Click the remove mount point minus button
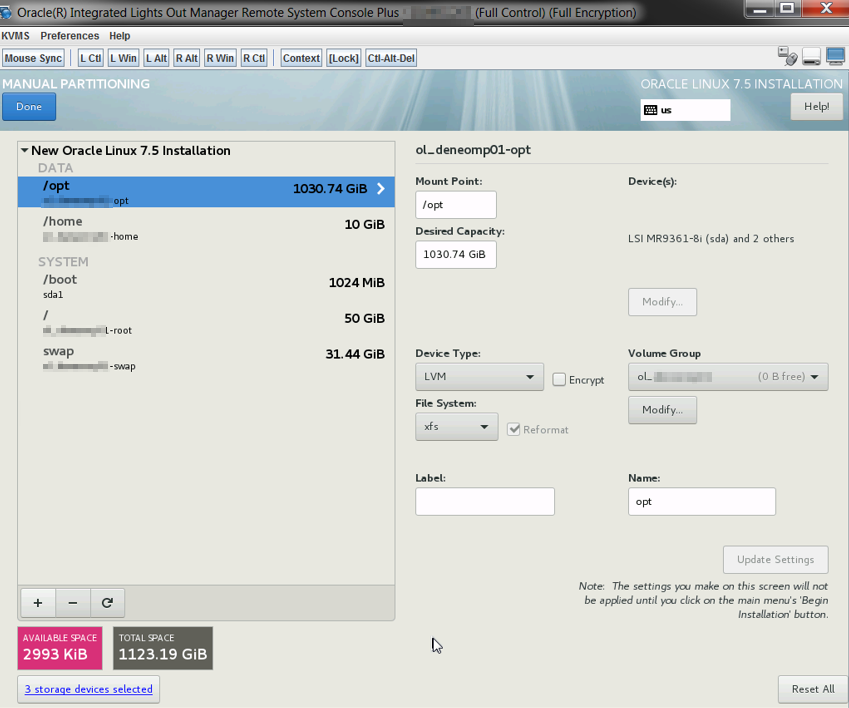The width and height of the screenshot is (849, 708). [x=73, y=602]
